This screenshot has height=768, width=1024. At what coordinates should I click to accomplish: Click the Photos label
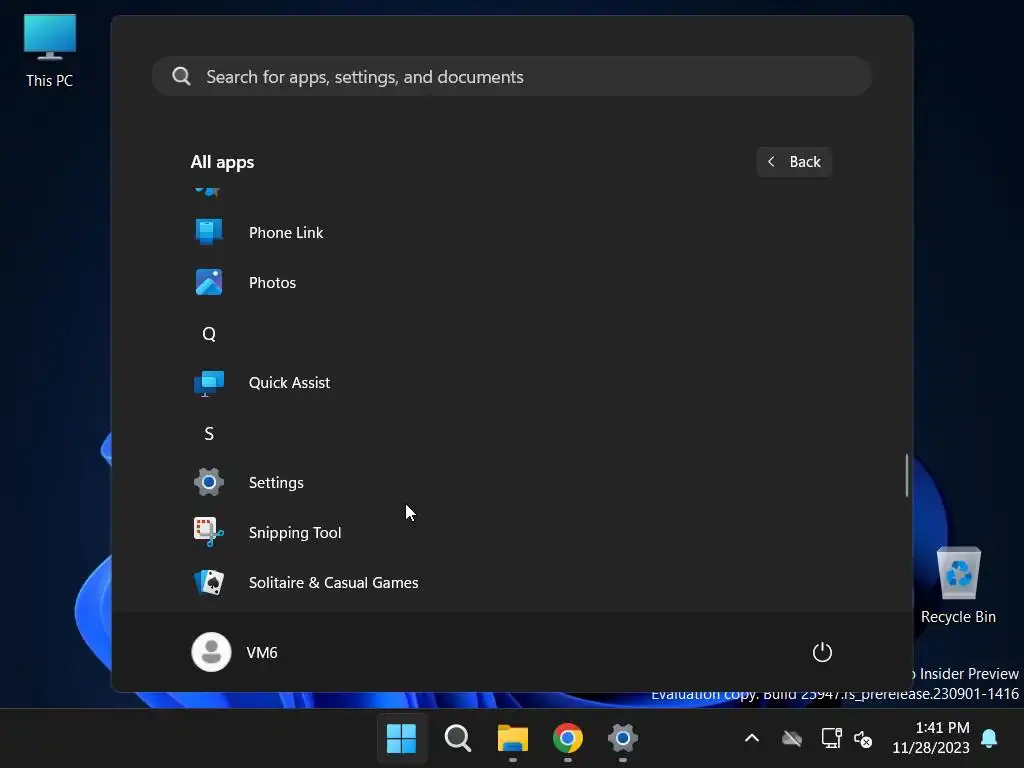coord(272,283)
